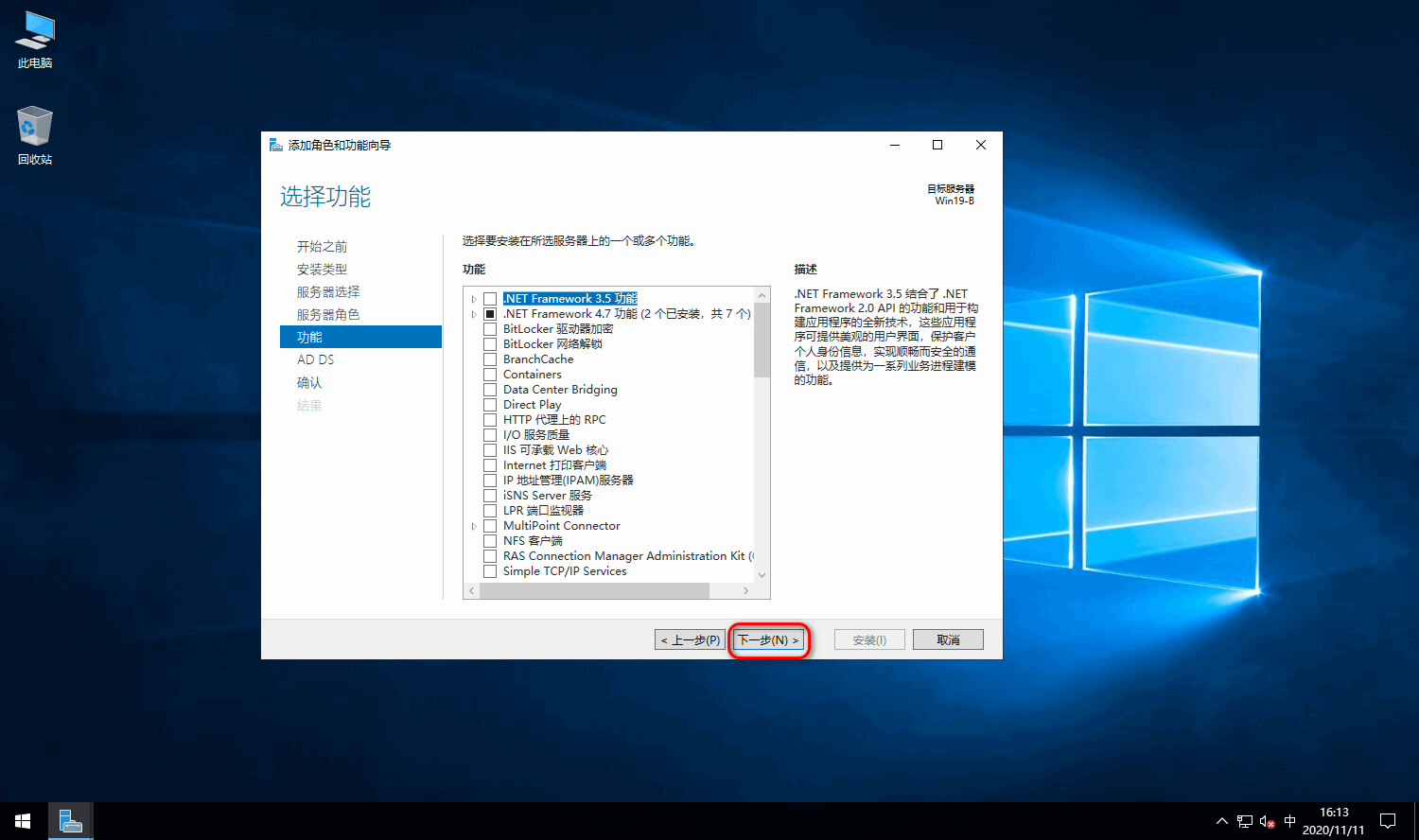Tick NFS 客户端 checkbox
Screen dimensions: 1419x840
click(x=490, y=541)
